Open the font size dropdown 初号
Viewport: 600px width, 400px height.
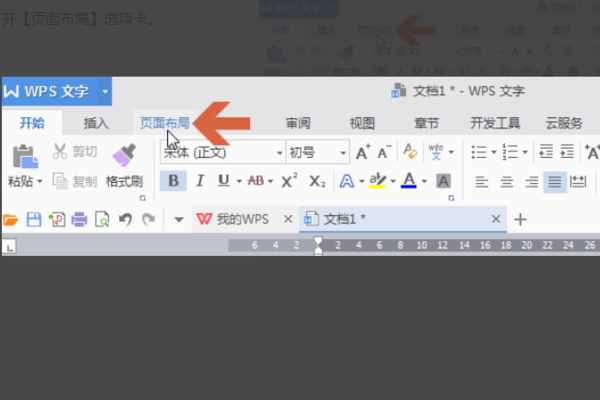[318, 153]
